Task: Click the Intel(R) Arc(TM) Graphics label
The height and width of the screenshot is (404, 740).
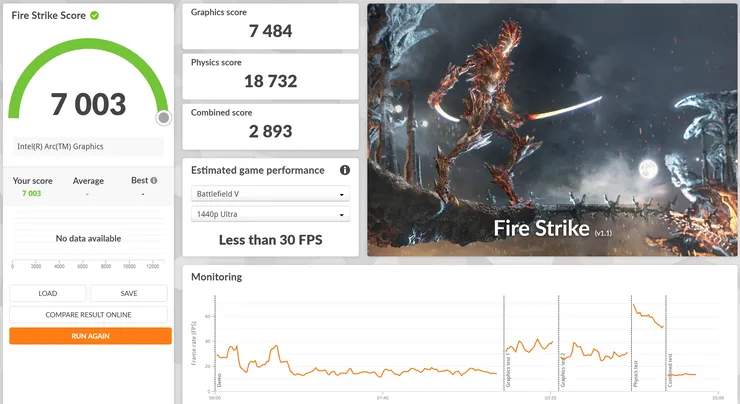Action: [60, 146]
